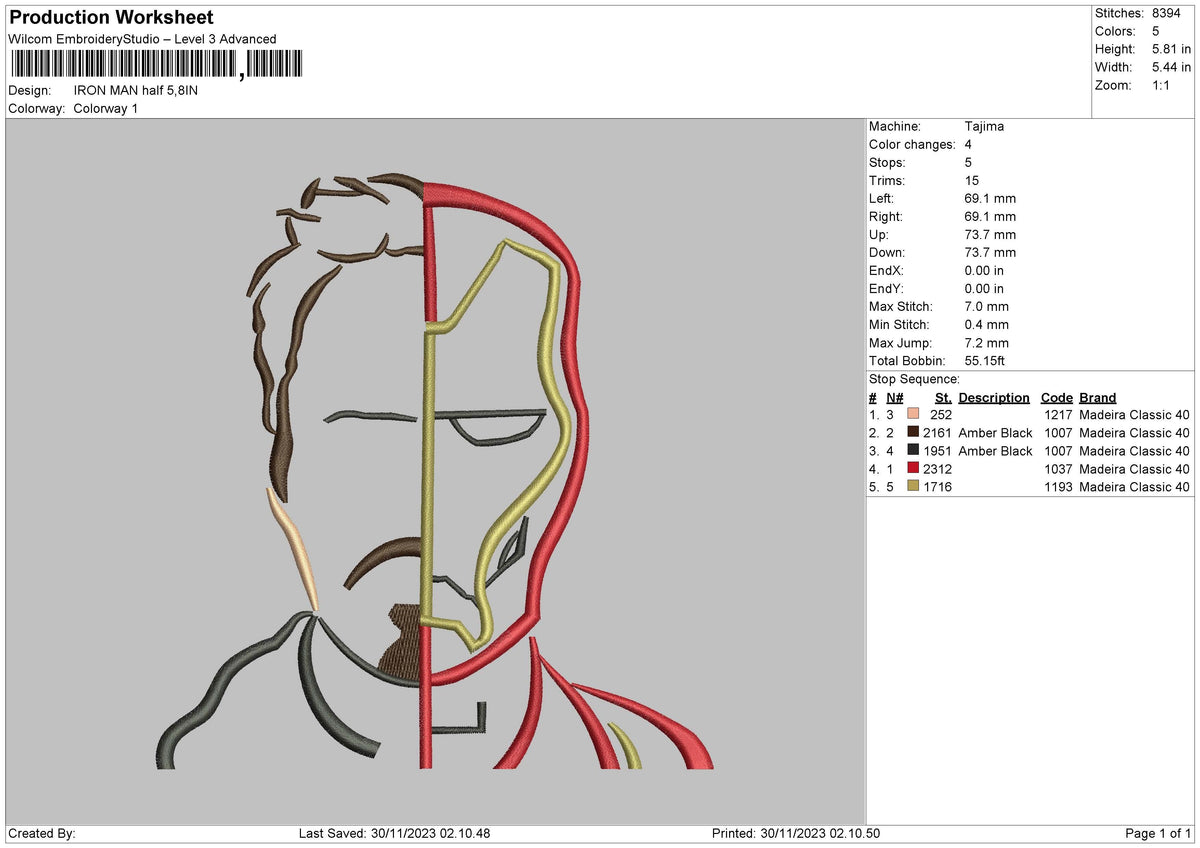Image resolution: width=1200 pixels, height=848 pixels.
Task: Click the barcode under the worksheet title
Action: point(156,65)
